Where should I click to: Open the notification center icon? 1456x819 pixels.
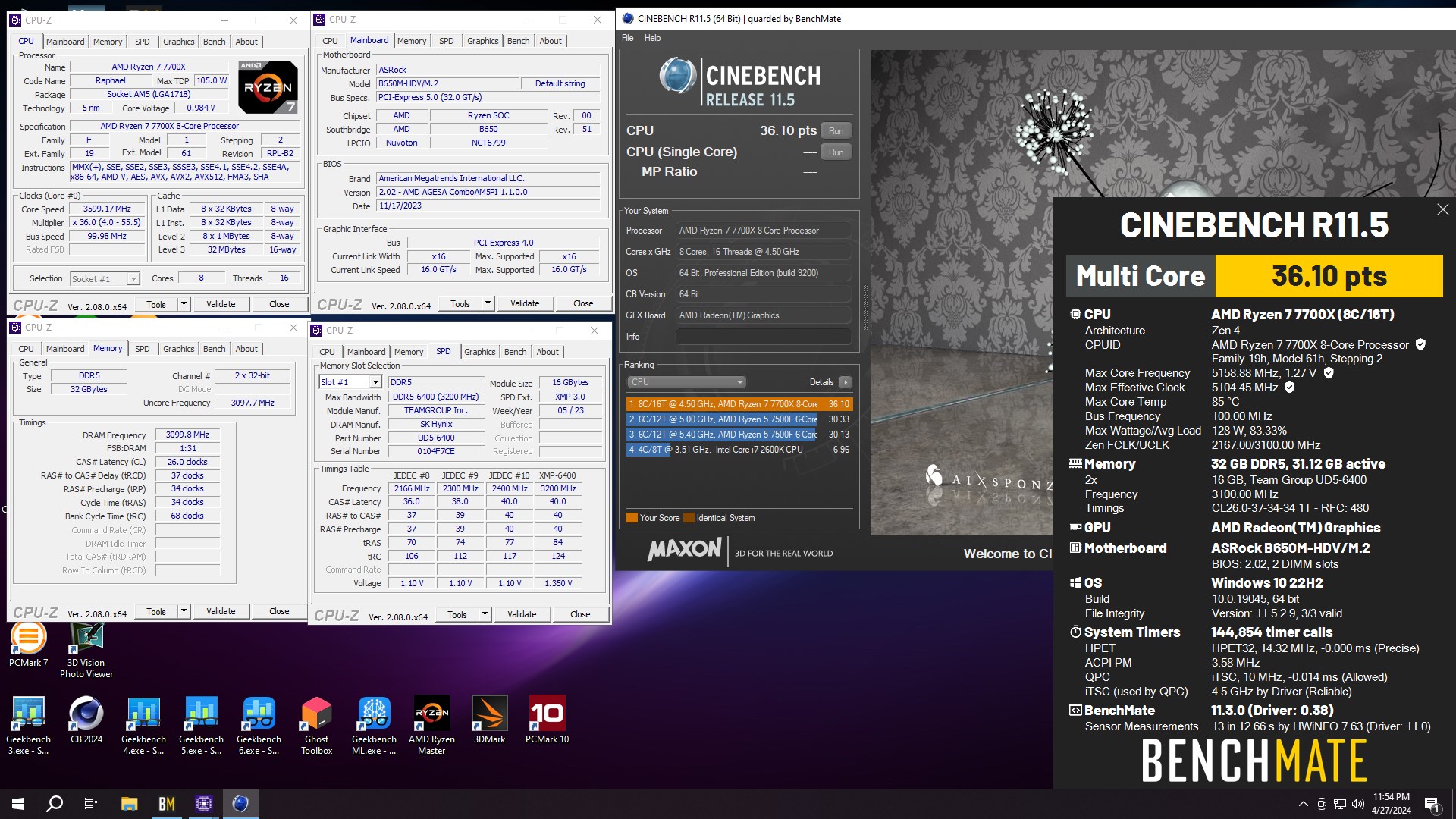(1432, 804)
